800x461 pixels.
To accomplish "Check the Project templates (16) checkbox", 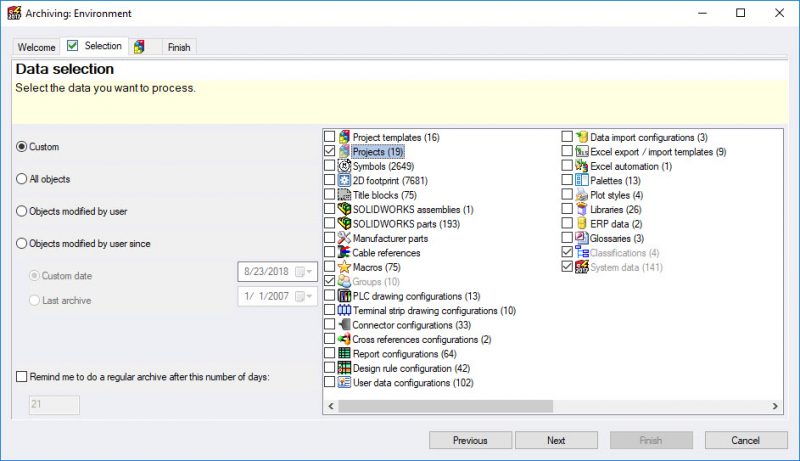I will tap(330, 137).
